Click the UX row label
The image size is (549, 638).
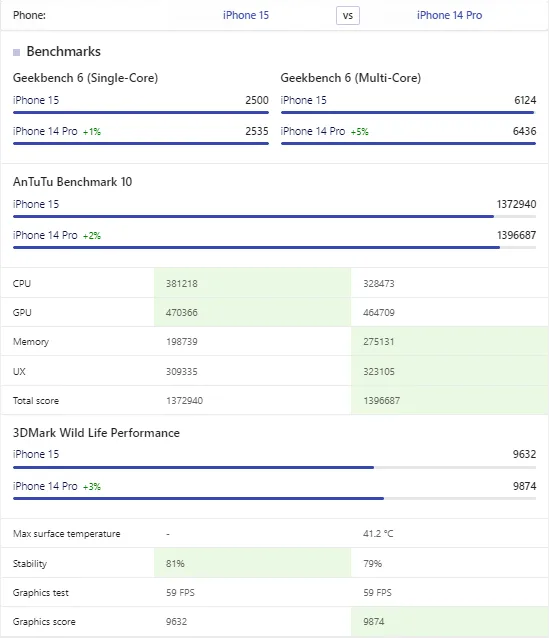[x=19, y=371]
